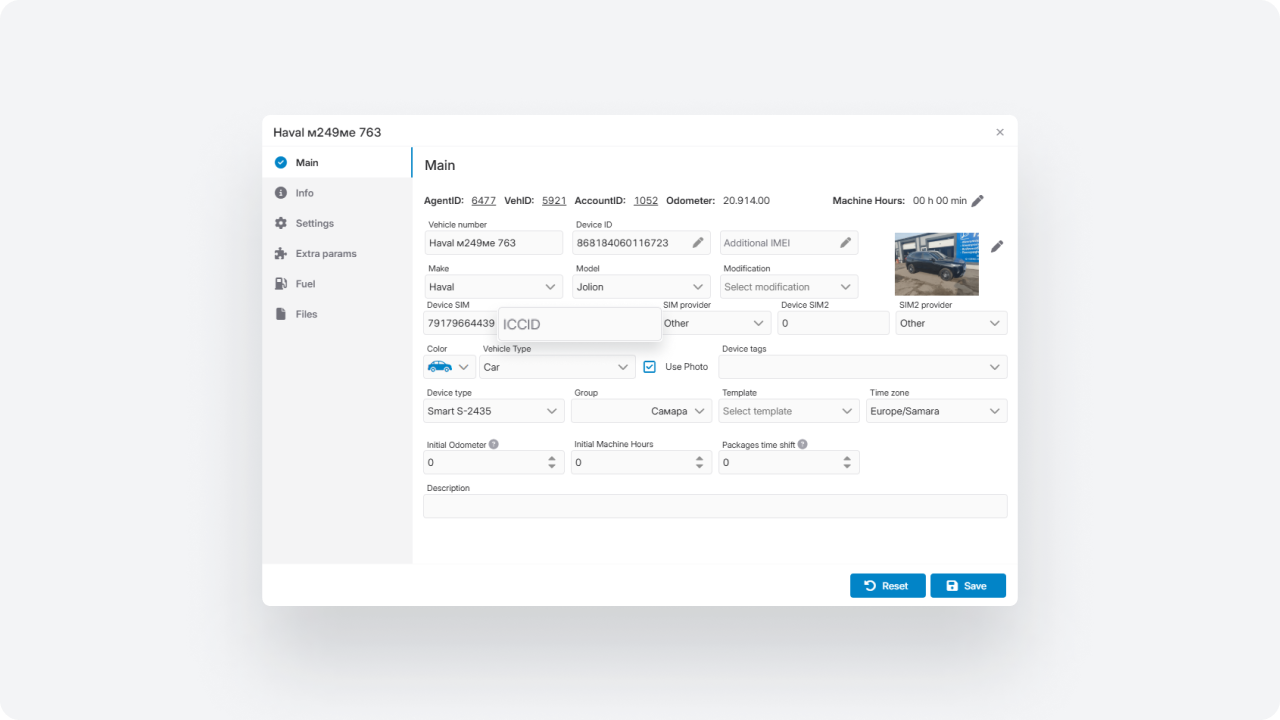
Task: Switch to the Settings tab
Action: [x=314, y=223]
